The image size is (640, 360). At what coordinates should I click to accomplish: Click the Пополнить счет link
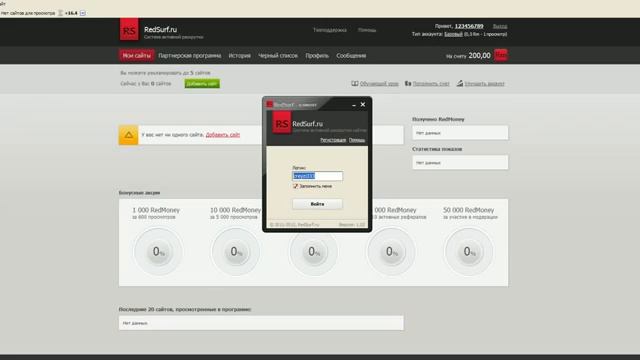coord(431,84)
